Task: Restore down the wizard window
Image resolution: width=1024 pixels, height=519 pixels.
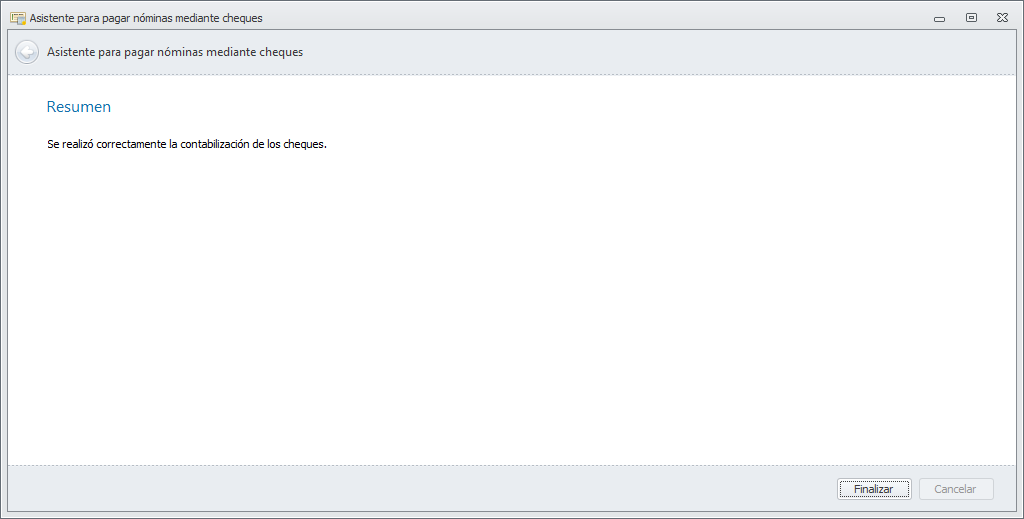Action: (971, 17)
